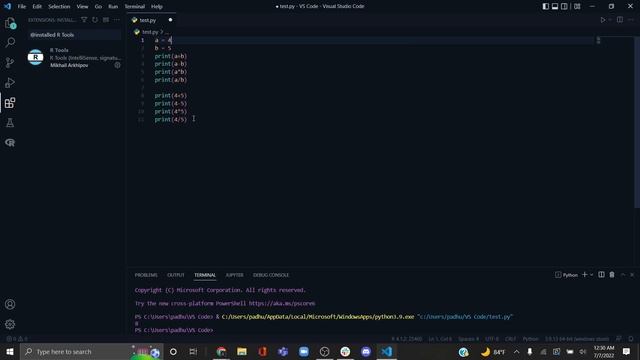Click the test.py breadcrumb

coord(150,32)
